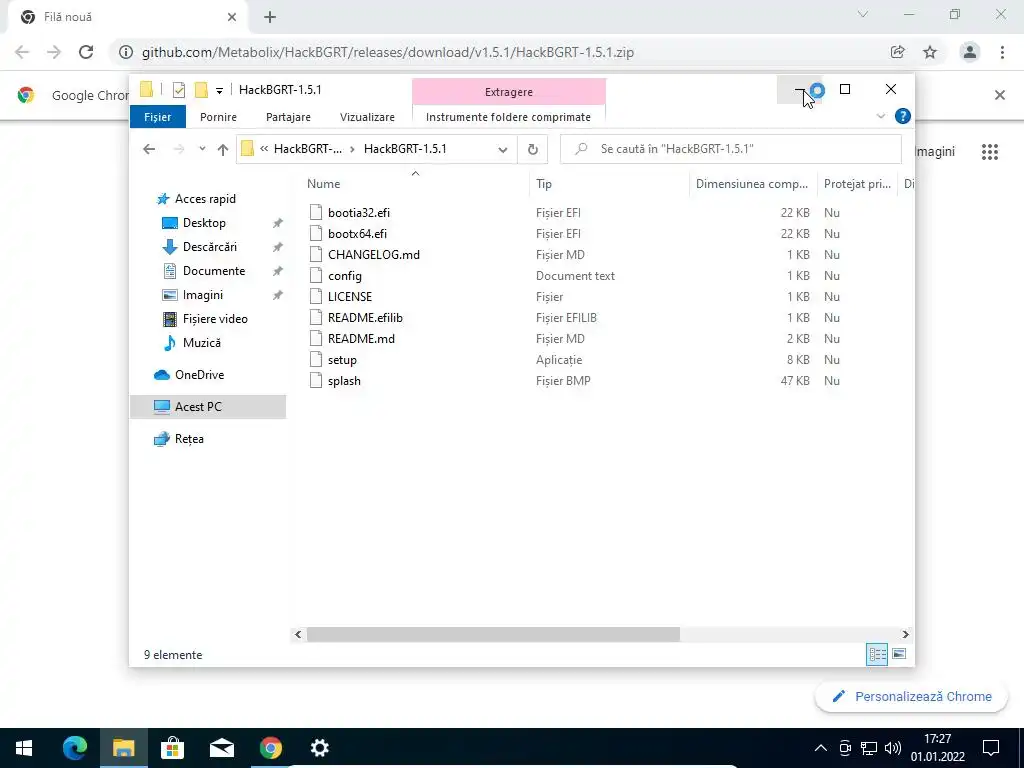Image resolution: width=1024 pixels, height=768 pixels.
Task: Go back in Explorer navigation
Action: coord(149,149)
